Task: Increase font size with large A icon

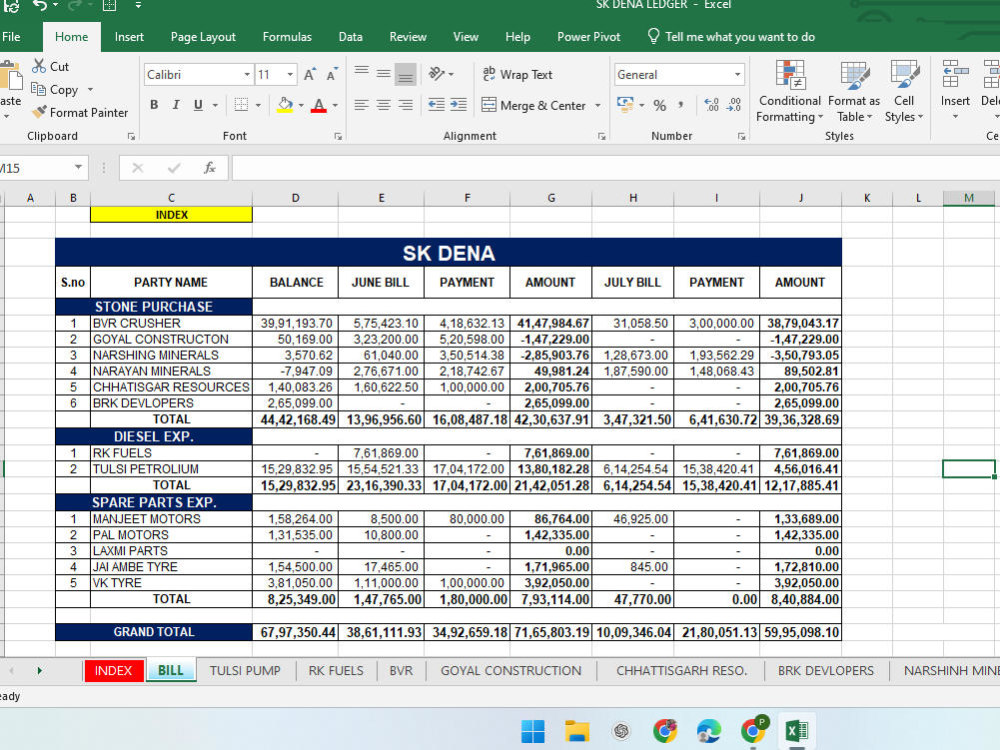Action: tap(309, 75)
